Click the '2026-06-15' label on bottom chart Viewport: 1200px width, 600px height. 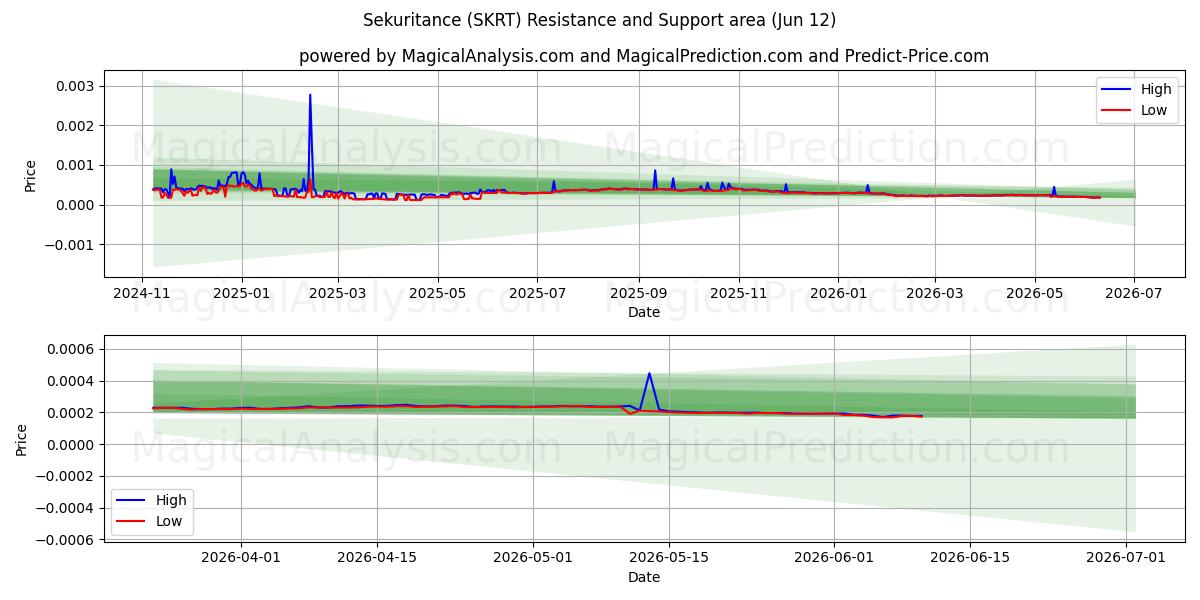point(970,558)
